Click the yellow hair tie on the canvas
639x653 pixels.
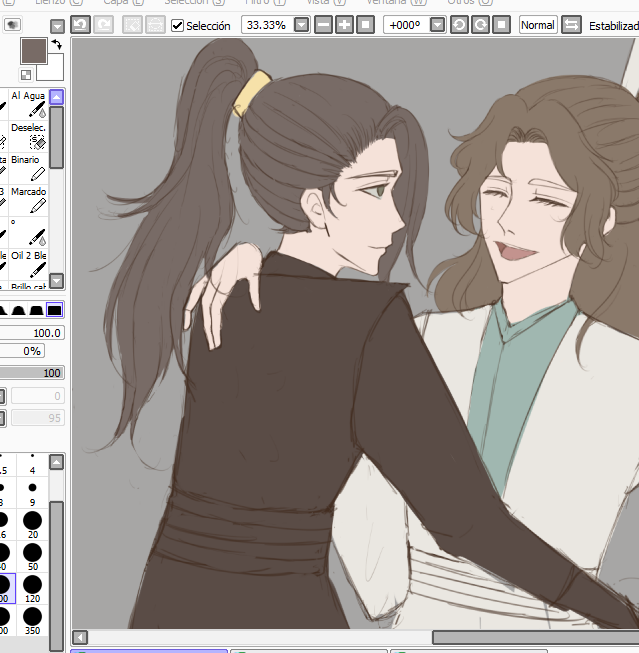(252, 92)
